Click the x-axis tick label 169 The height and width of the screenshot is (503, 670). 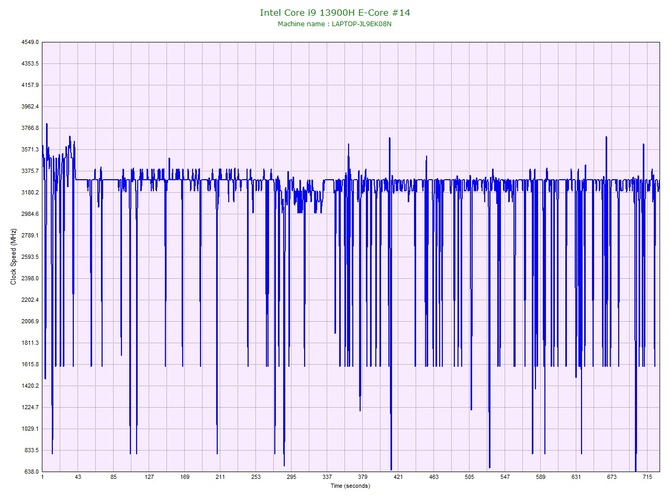coord(185,477)
